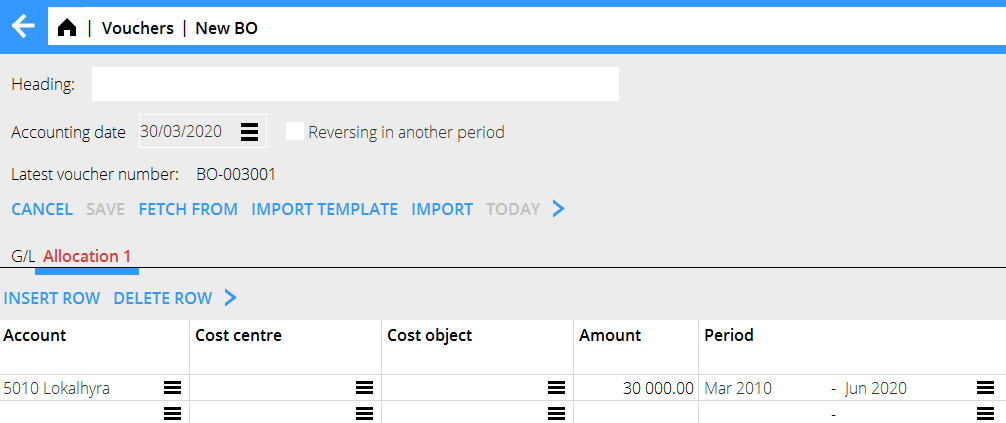1006x423 pixels.
Task: Open cost centre lookup in first row
Action: (x=364, y=388)
